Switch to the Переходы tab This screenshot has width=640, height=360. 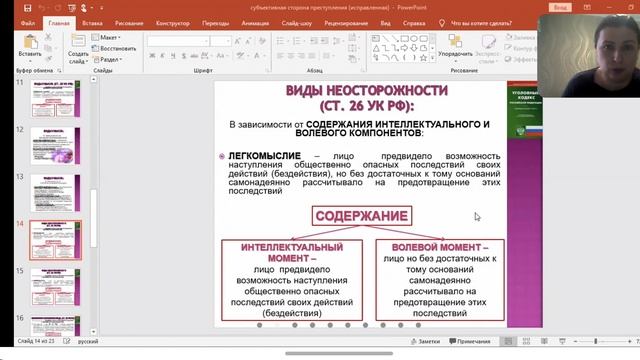216,23
